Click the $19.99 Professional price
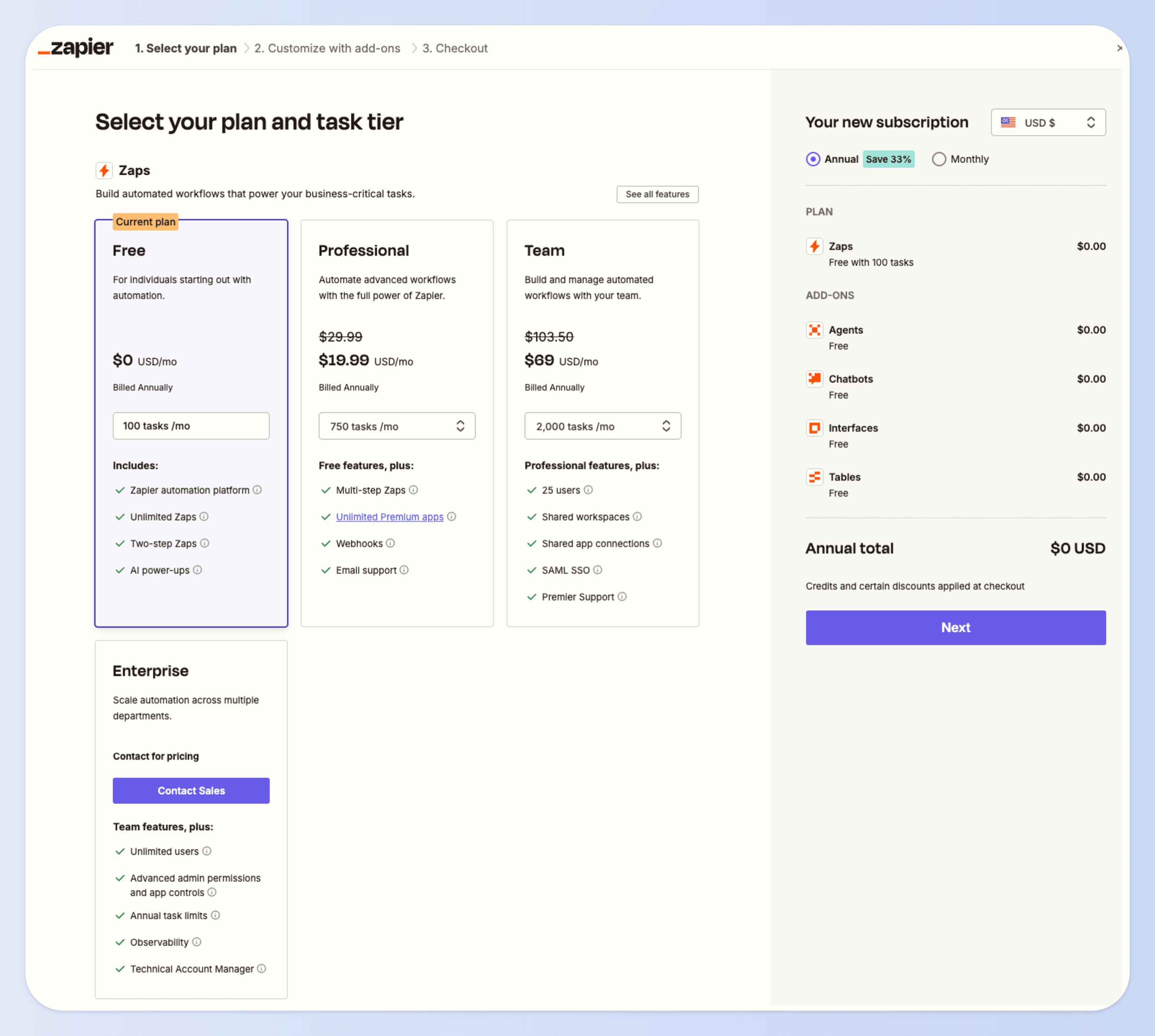This screenshot has height=1036, width=1155. pos(344,360)
